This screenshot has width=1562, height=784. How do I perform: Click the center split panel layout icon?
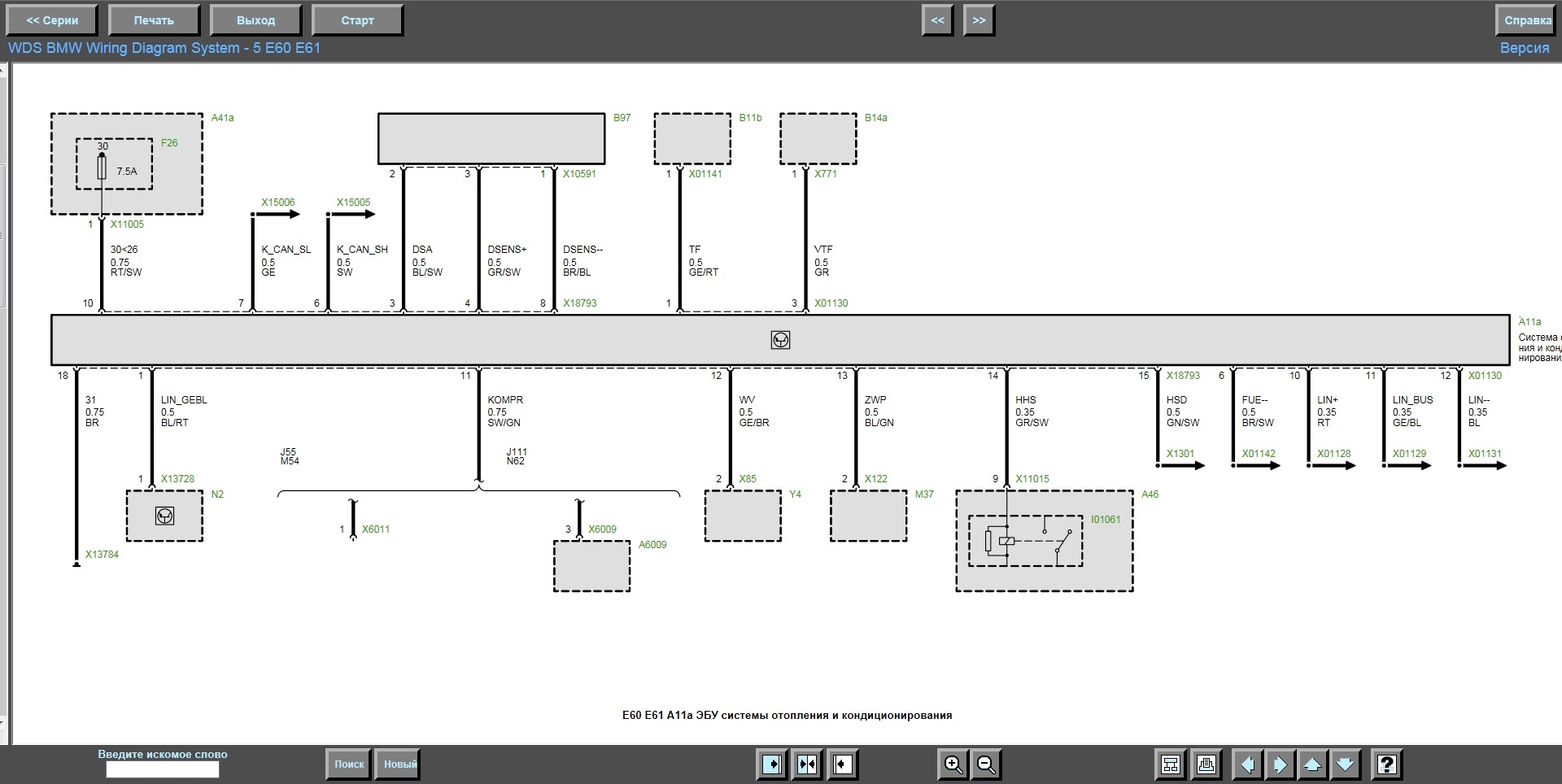[x=807, y=764]
